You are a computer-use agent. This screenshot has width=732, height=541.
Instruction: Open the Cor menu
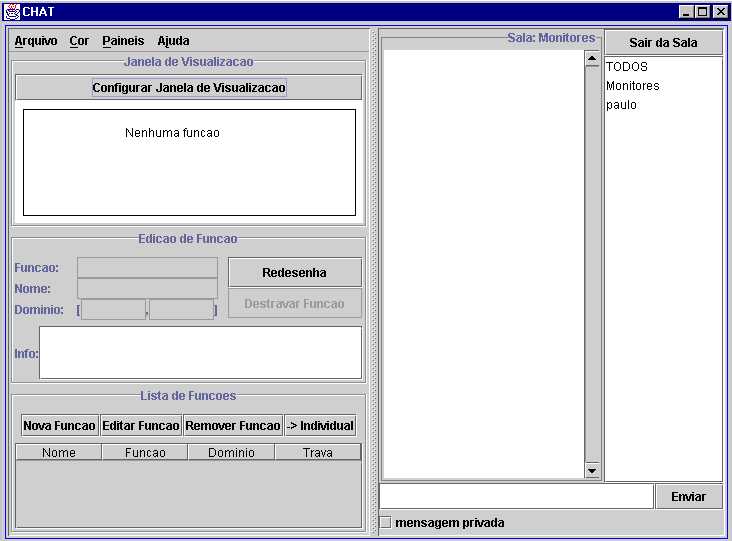pyautogui.click(x=79, y=41)
